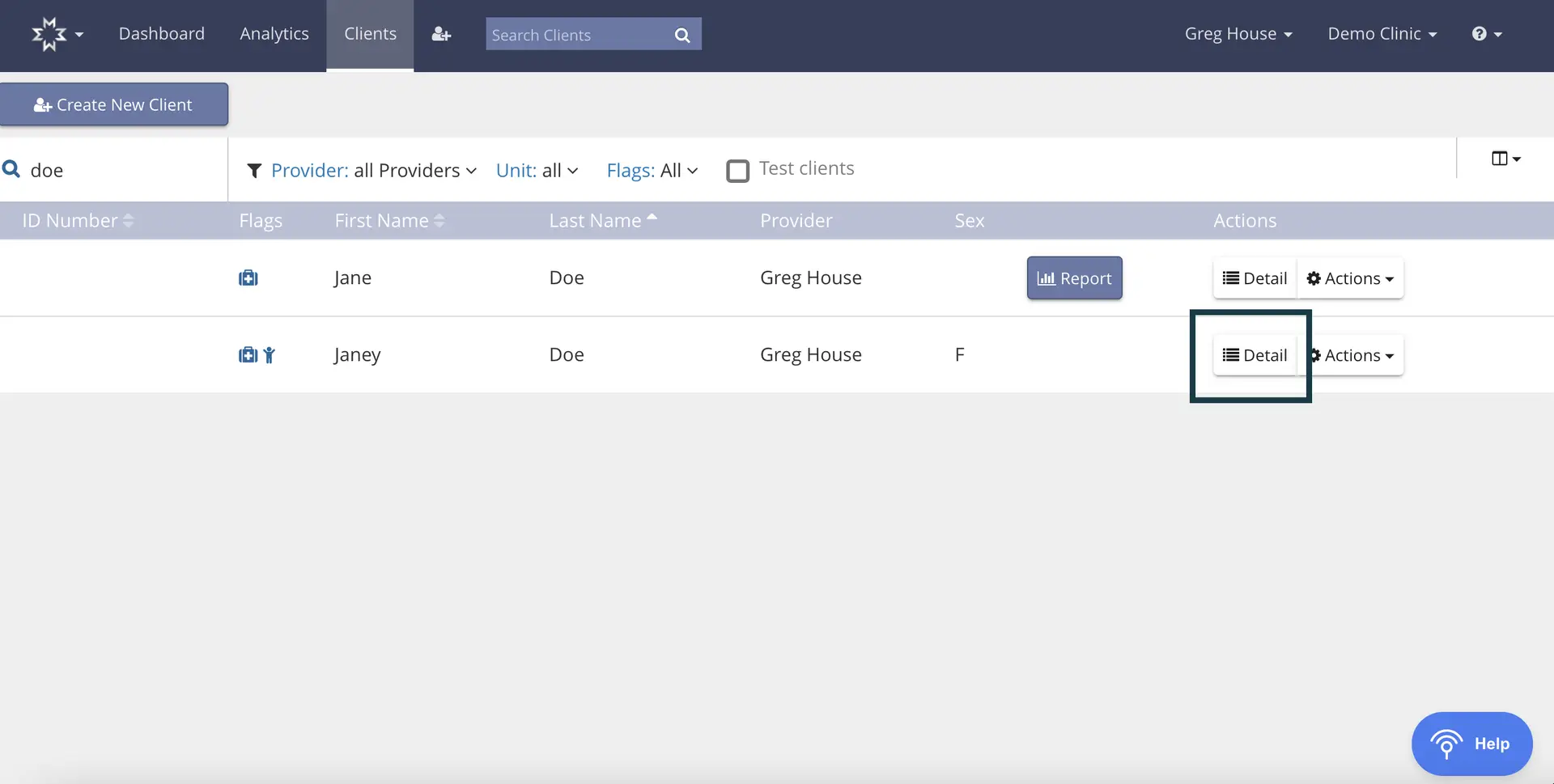This screenshot has width=1554, height=784.
Task: Click the Create New Client button
Action: pyautogui.click(x=114, y=104)
